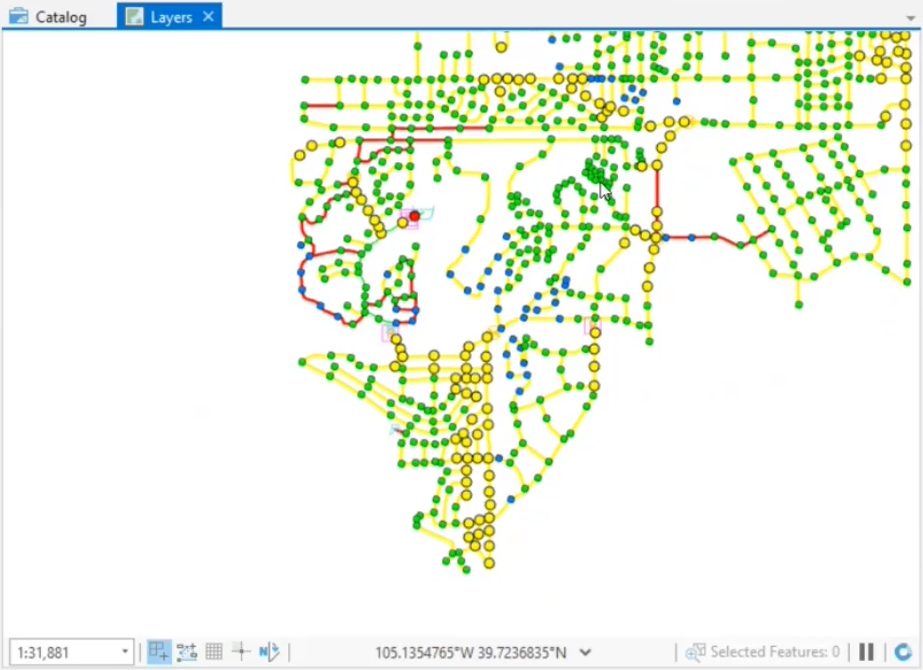The height and width of the screenshot is (670, 923).
Task: Click the correction crosshair icon
Action: [241, 652]
